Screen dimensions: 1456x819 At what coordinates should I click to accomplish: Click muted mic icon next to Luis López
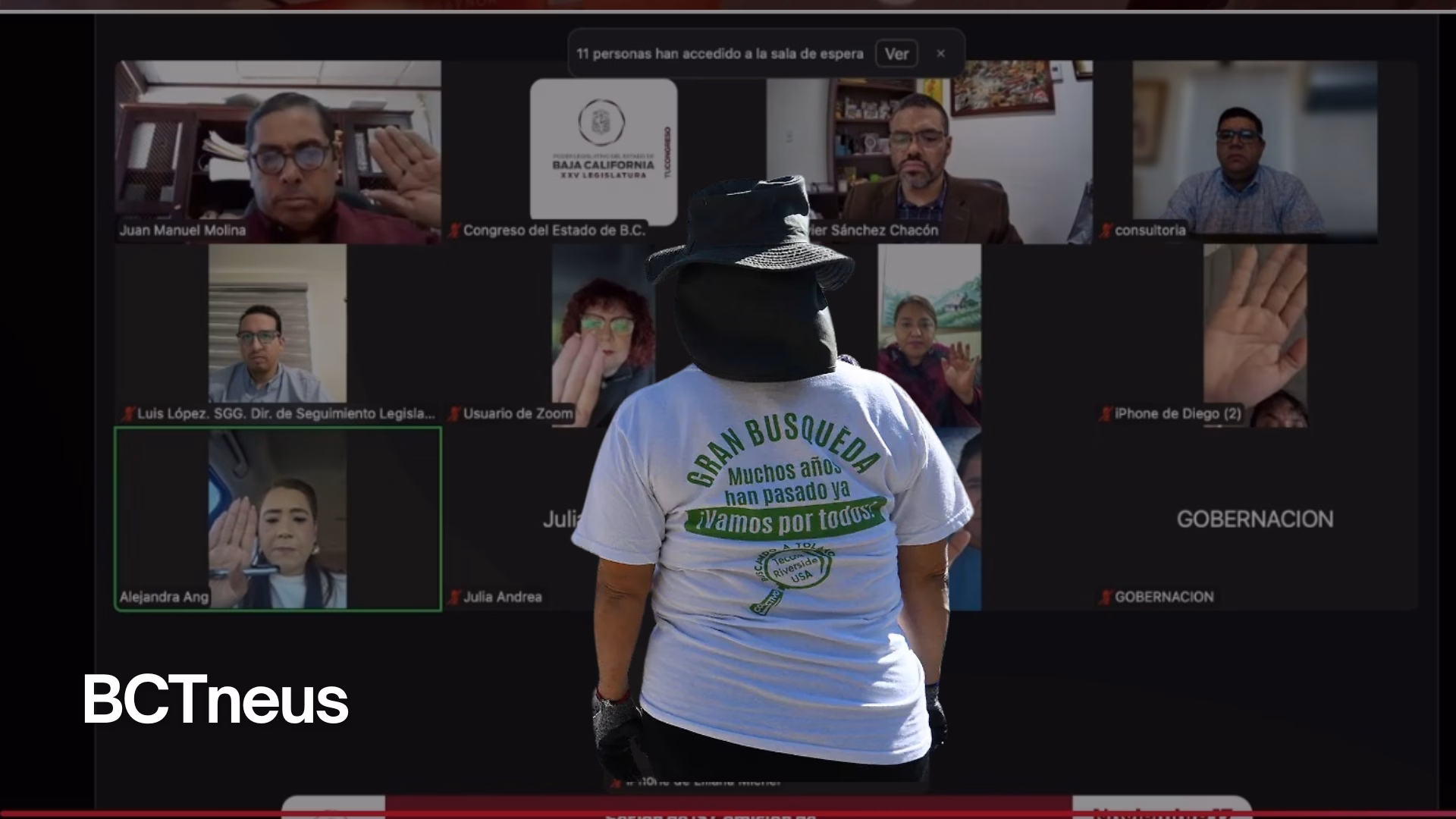[128, 414]
